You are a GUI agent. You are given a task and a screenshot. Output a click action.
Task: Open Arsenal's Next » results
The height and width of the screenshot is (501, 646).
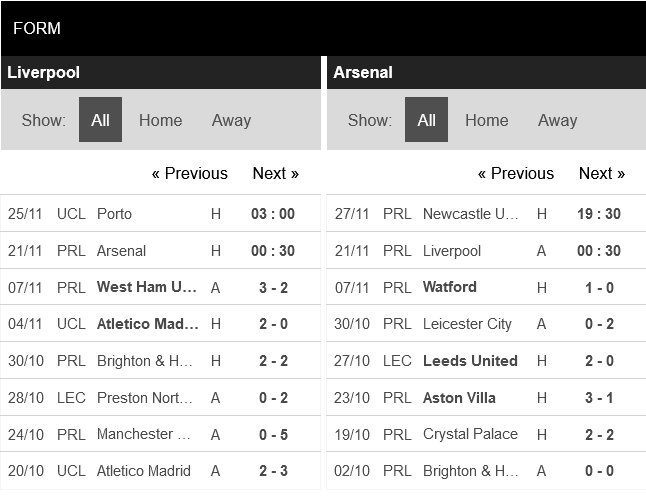pyautogui.click(x=601, y=173)
